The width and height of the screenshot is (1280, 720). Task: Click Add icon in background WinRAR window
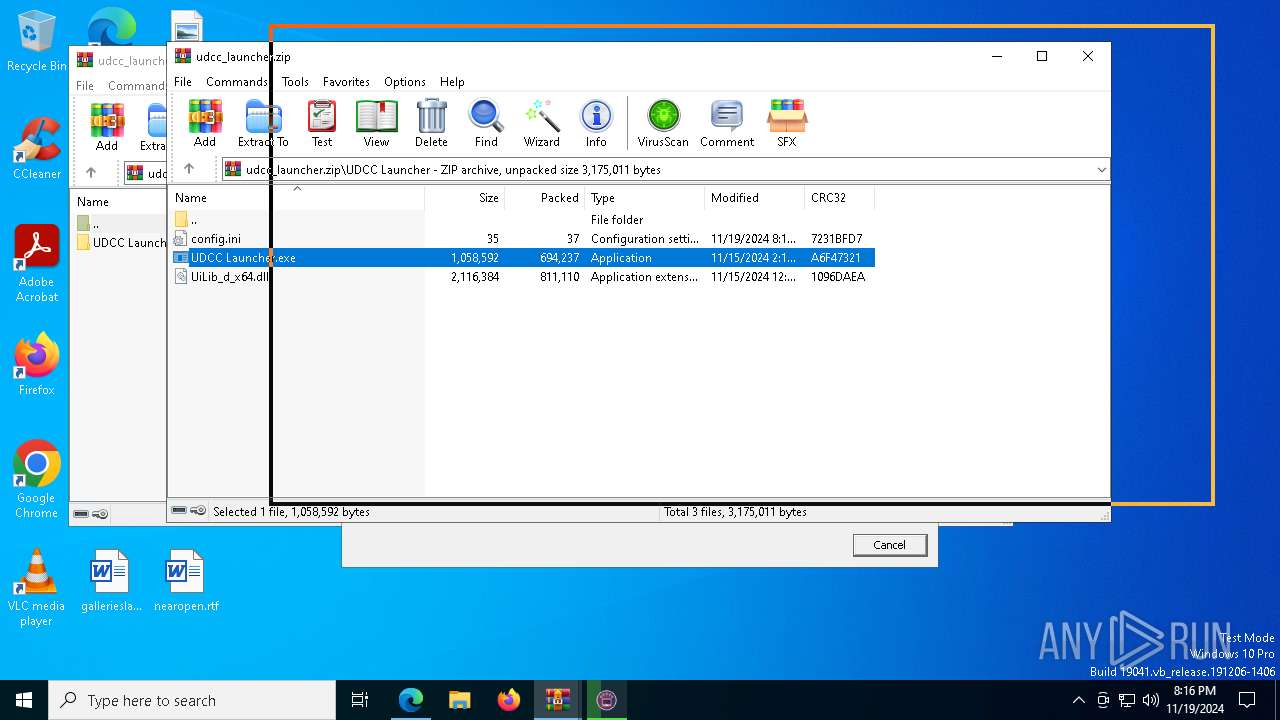click(x=107, y=127)
